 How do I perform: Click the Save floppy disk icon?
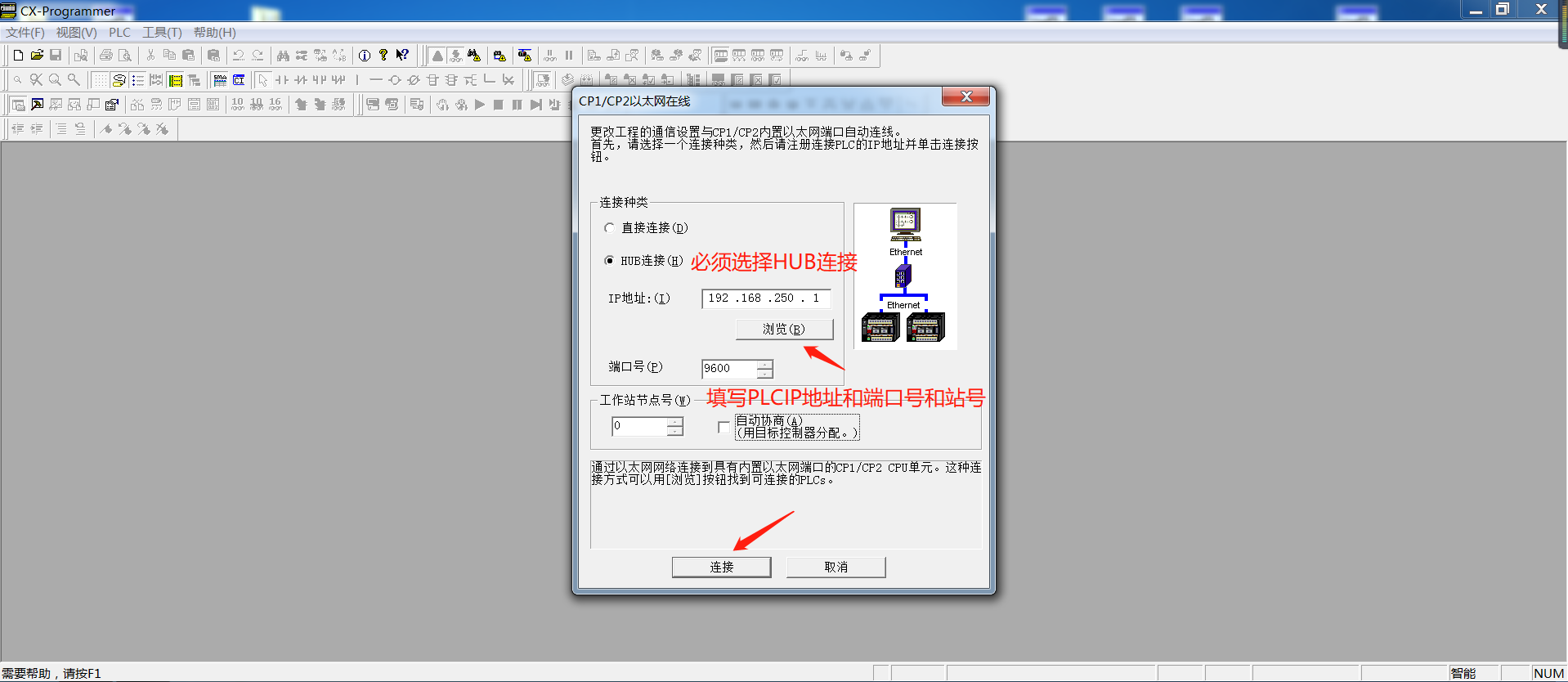click(56, 56)
